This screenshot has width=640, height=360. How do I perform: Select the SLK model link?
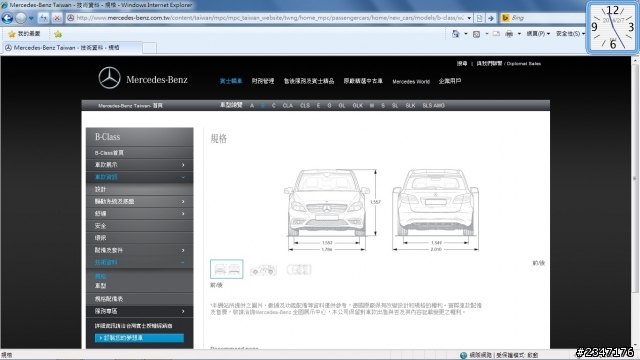[x=410, y=106]
